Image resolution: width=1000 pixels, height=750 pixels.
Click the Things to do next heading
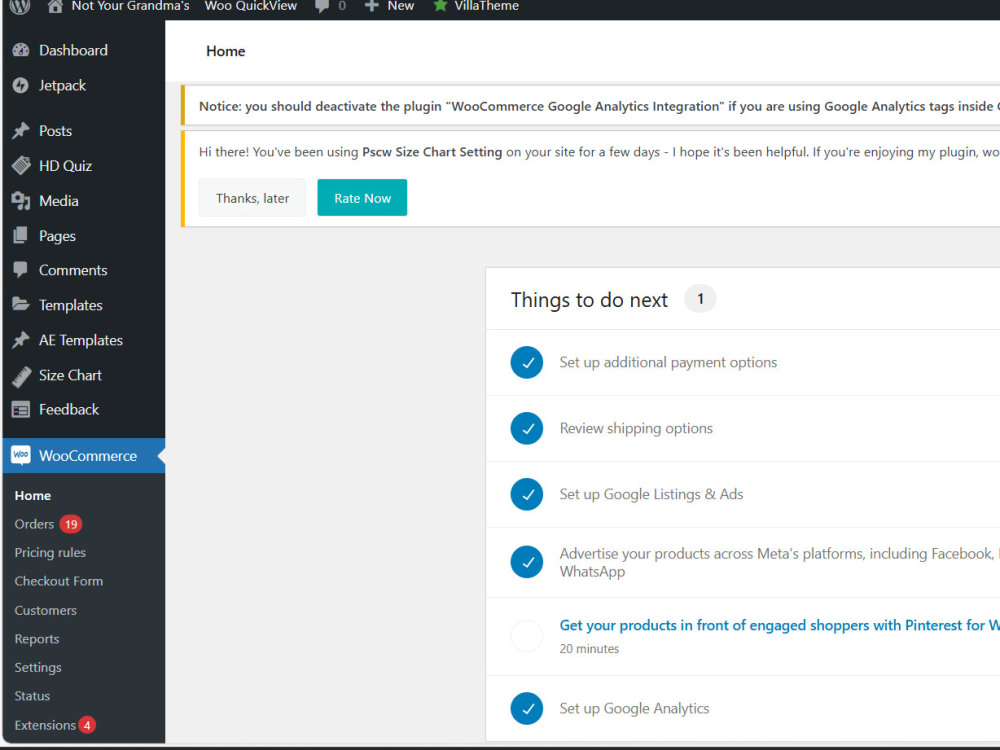point(589,300)
